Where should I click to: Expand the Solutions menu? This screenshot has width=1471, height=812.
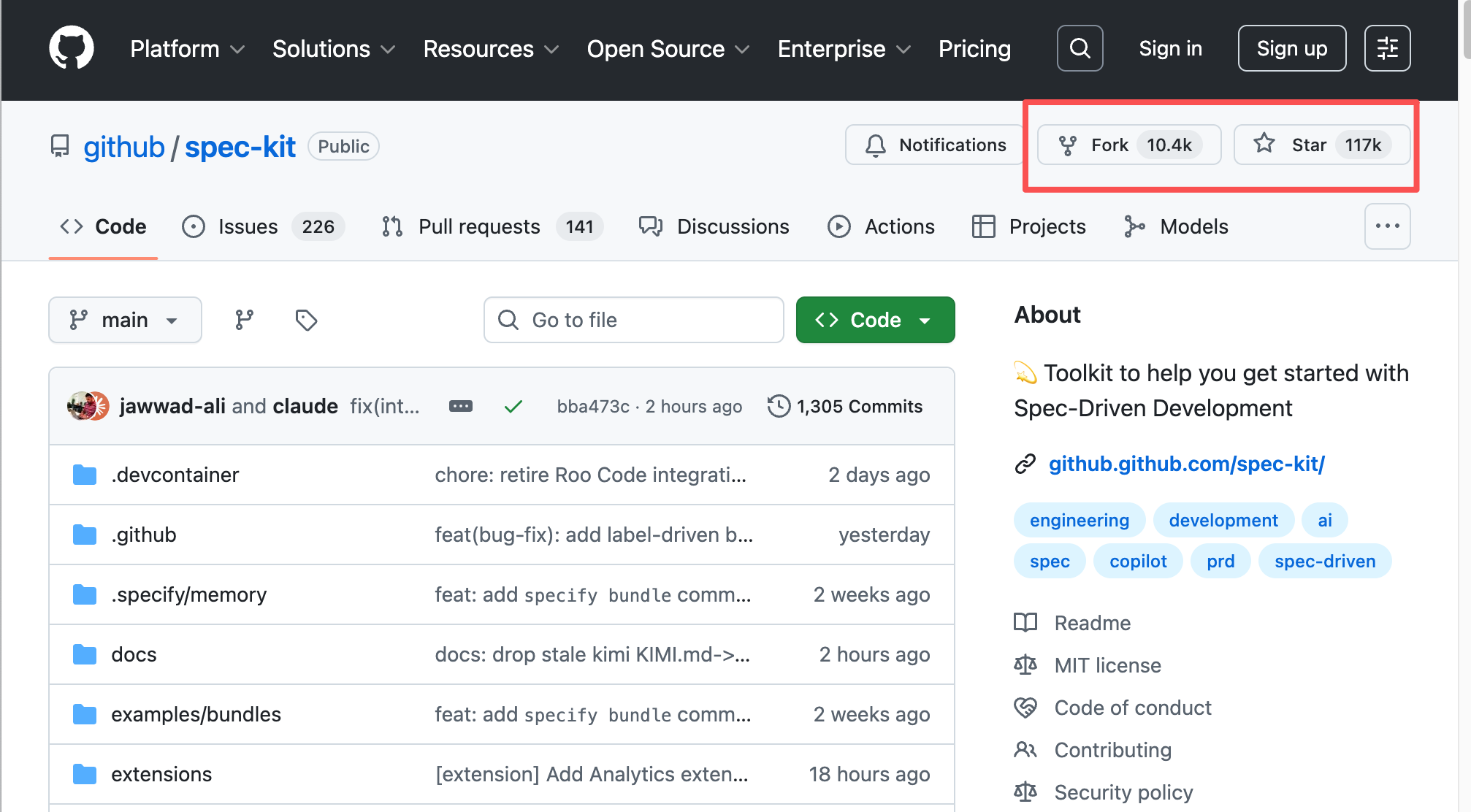[334, 48]
